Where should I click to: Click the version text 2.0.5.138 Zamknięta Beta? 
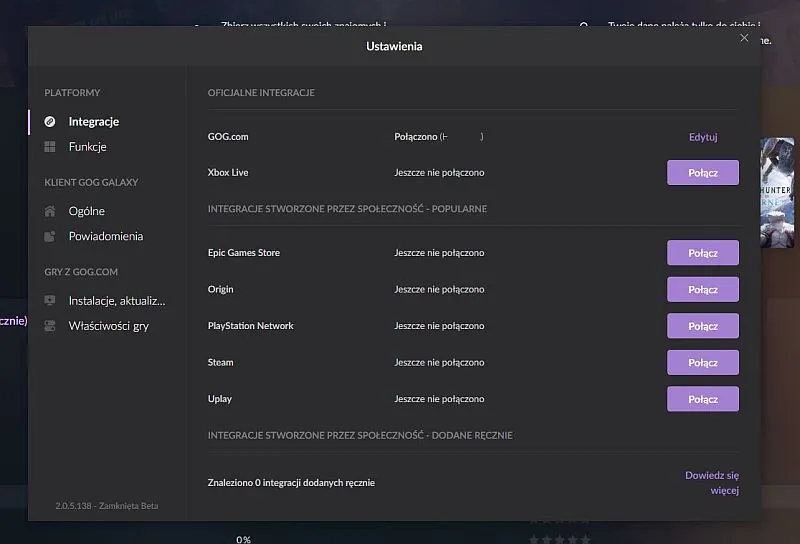tap(107, 506)
